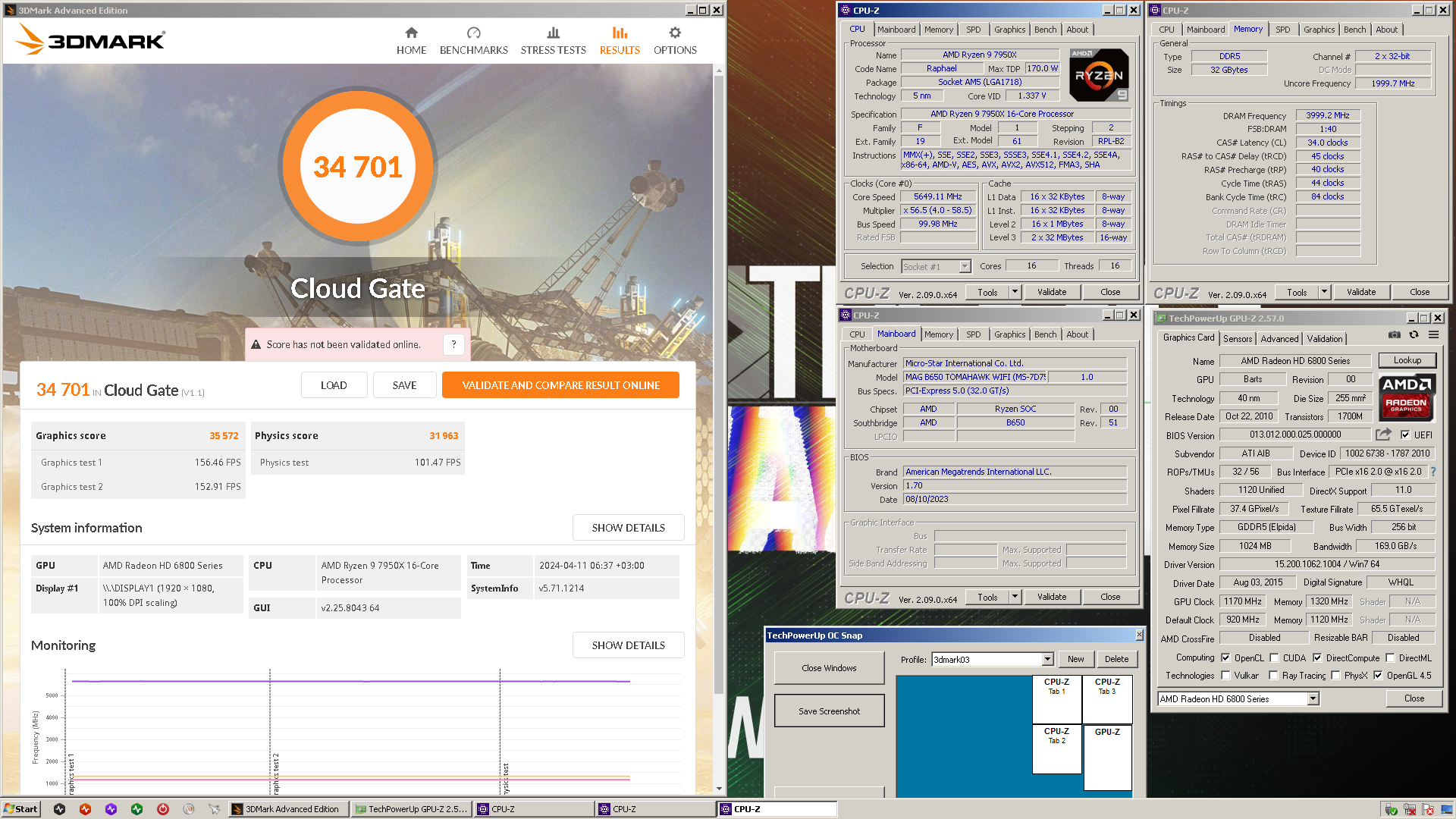
Task: Switch to Validation tab in GPU-Z
Action: coord(1324,338)
